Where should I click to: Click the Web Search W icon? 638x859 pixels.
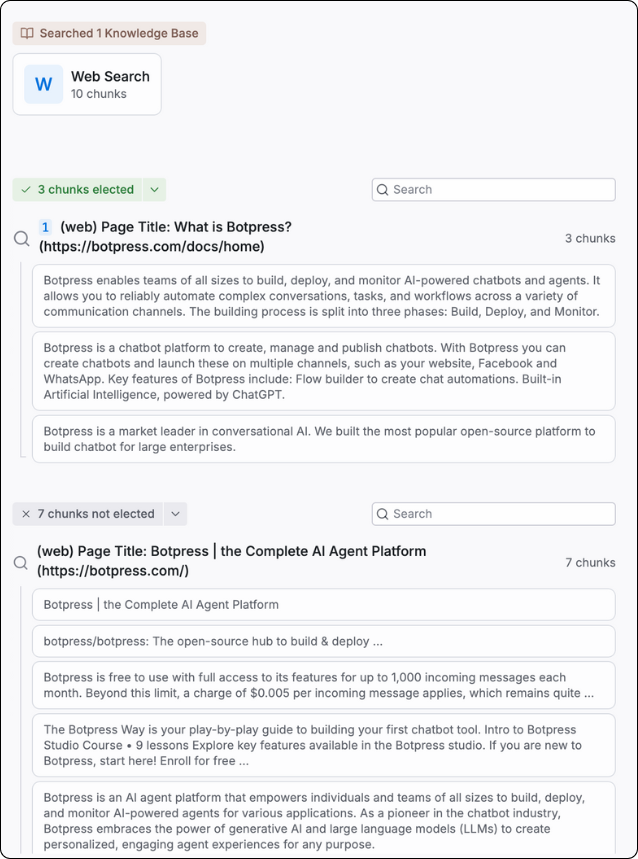coord(43,84)
